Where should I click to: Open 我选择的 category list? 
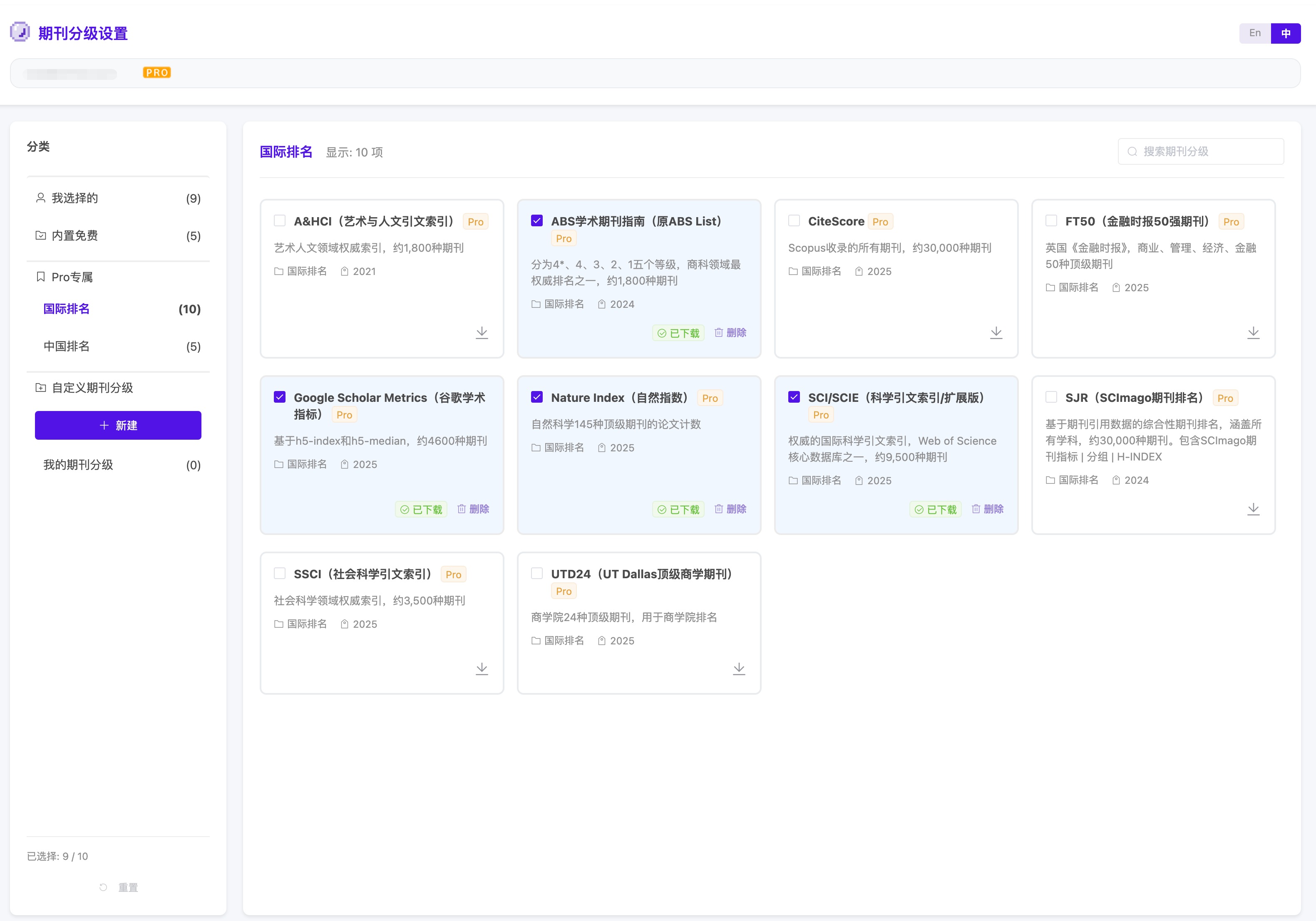(x=74, y=198)
